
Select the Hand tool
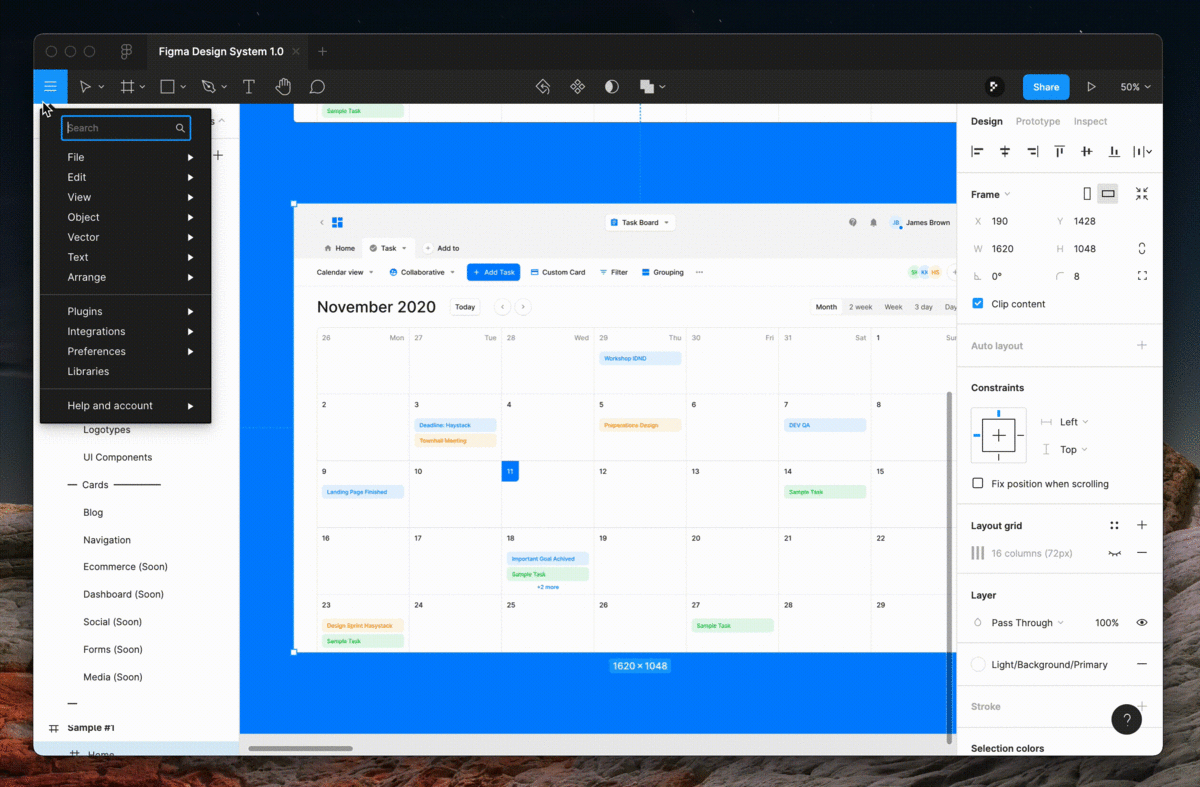pyautogui.click(x=283, y=87)
